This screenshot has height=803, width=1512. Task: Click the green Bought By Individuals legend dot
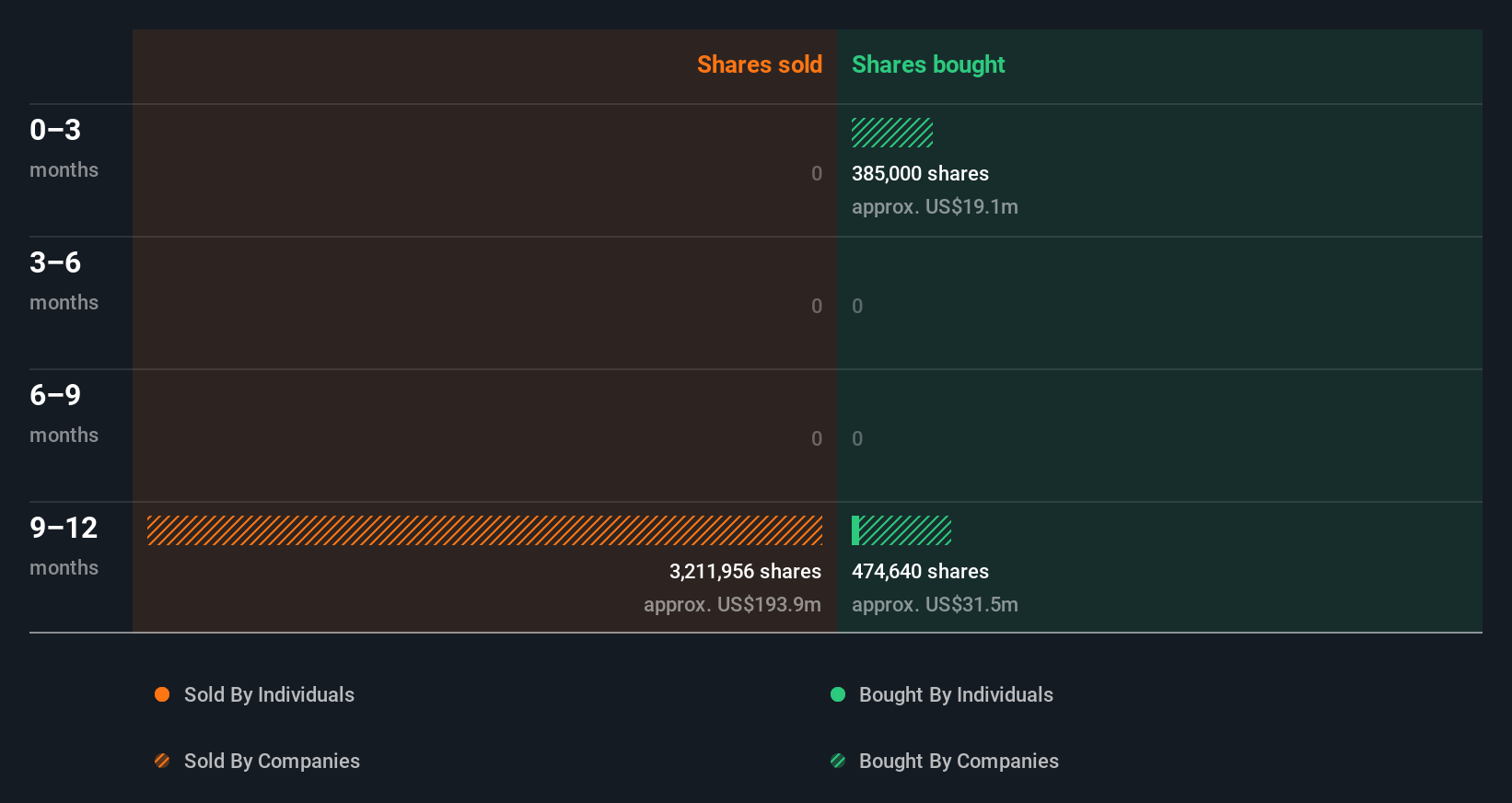pyautogui.click(x=838, y=694)
